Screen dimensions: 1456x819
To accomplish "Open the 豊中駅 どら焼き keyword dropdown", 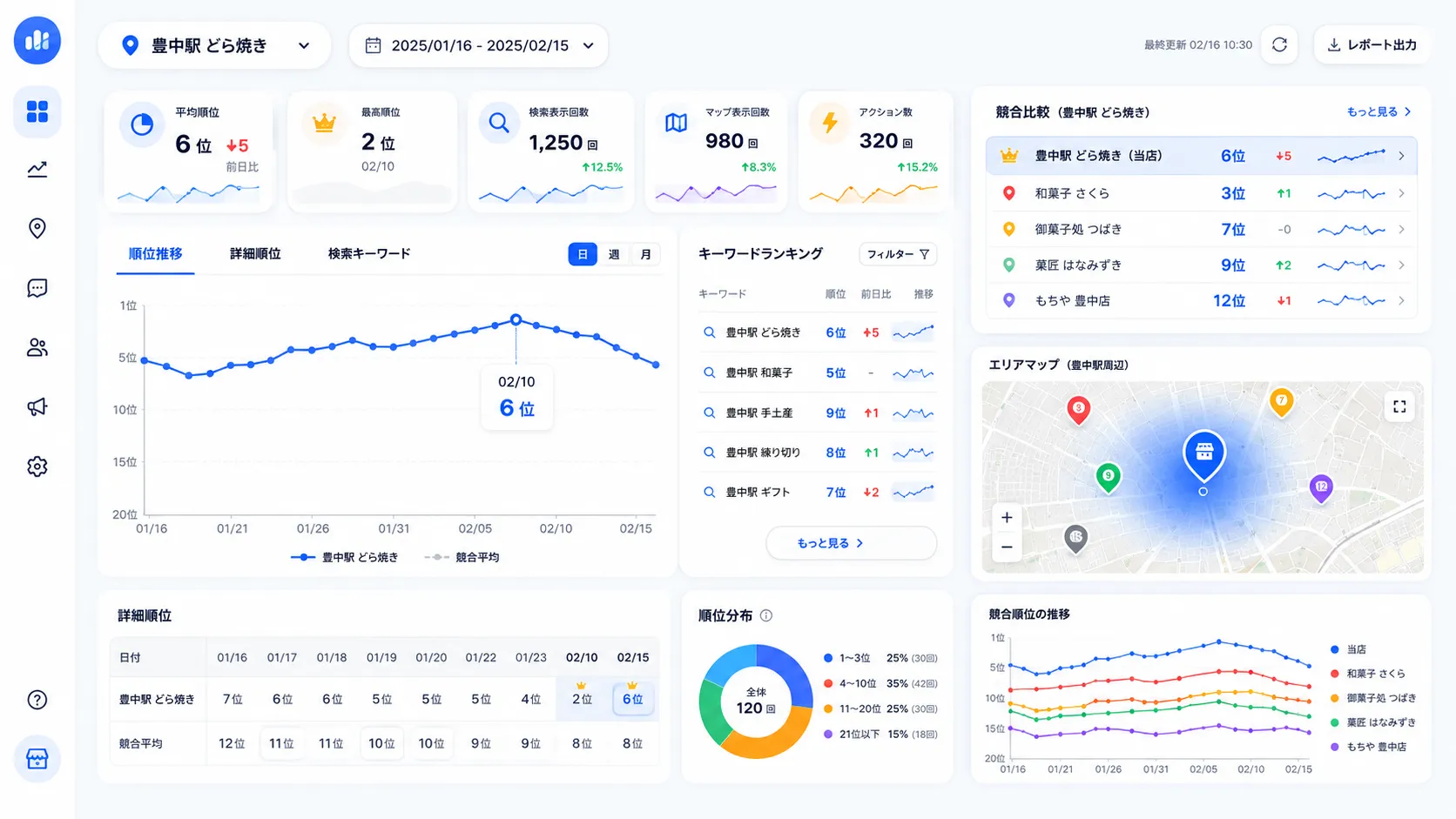I will coord(214,45).
